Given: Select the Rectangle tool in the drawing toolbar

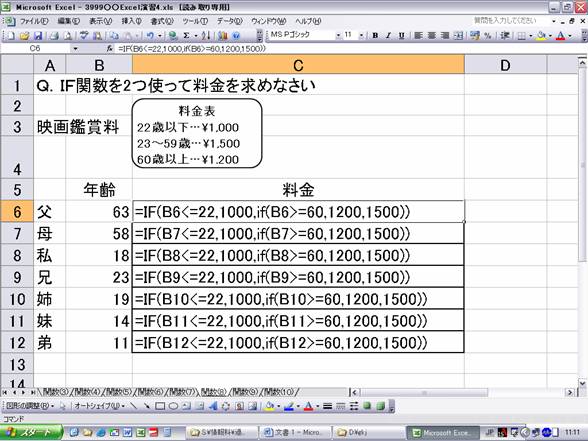Looking at the screenshot, I should 160,406.
